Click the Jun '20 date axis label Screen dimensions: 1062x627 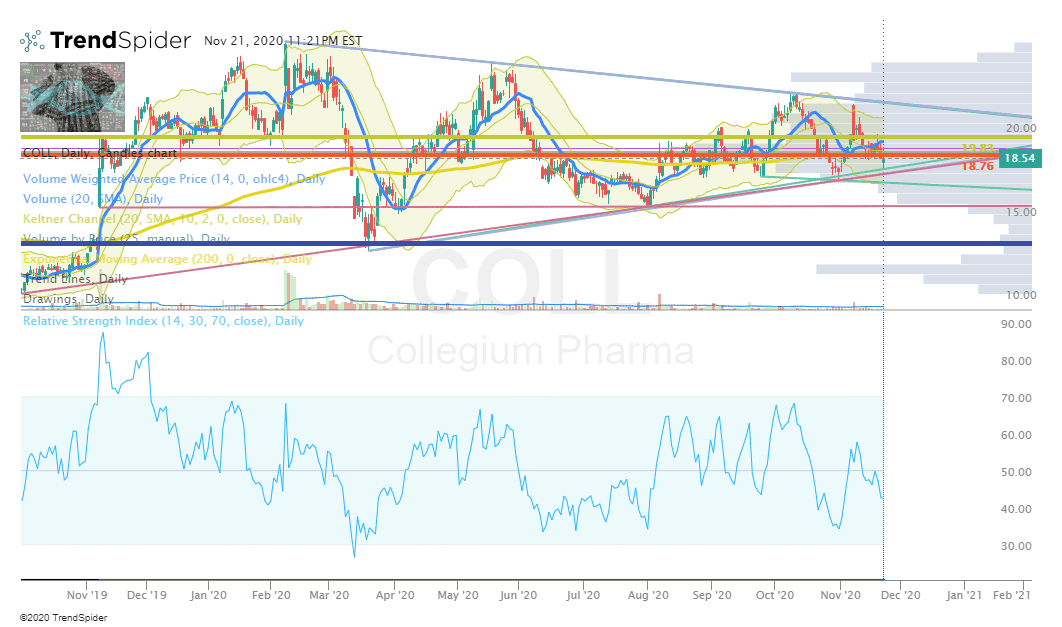[518, 595]
